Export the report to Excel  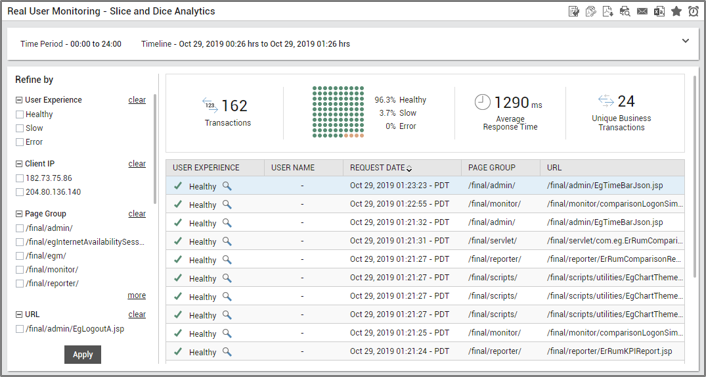pyautogui.click(x=659, y=12)
